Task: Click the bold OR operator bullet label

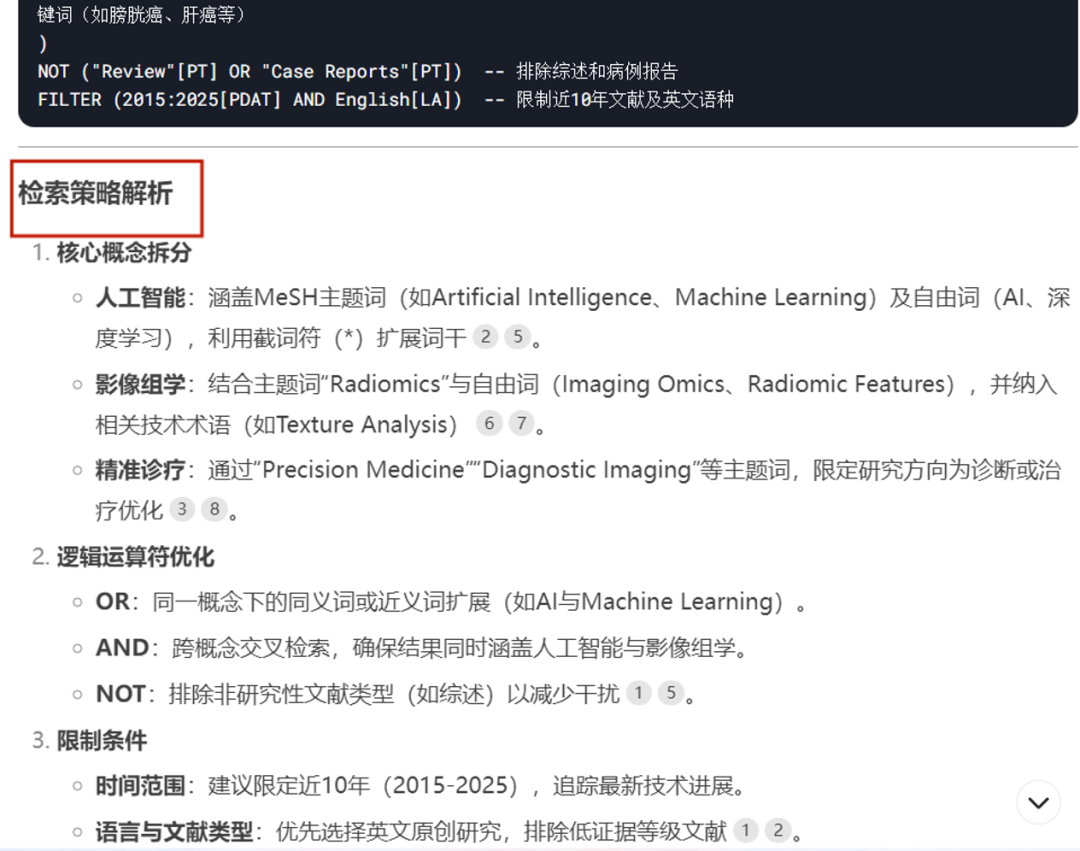Action: click(112, 602)
